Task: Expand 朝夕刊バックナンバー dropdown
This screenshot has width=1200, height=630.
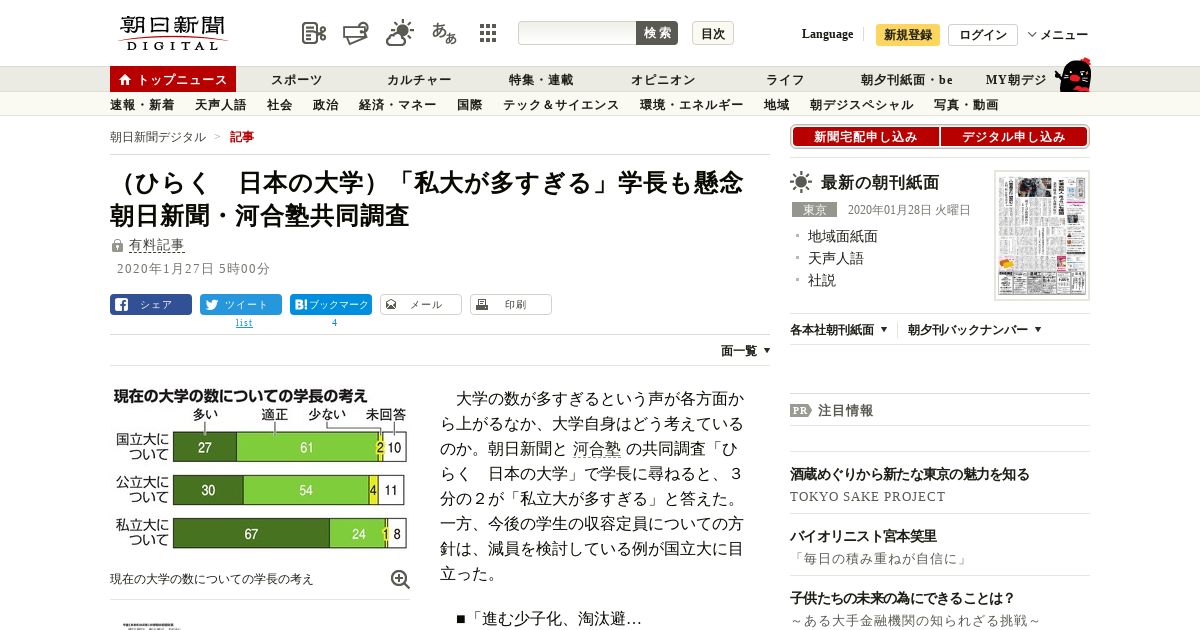Action: (x=975, y=329)
